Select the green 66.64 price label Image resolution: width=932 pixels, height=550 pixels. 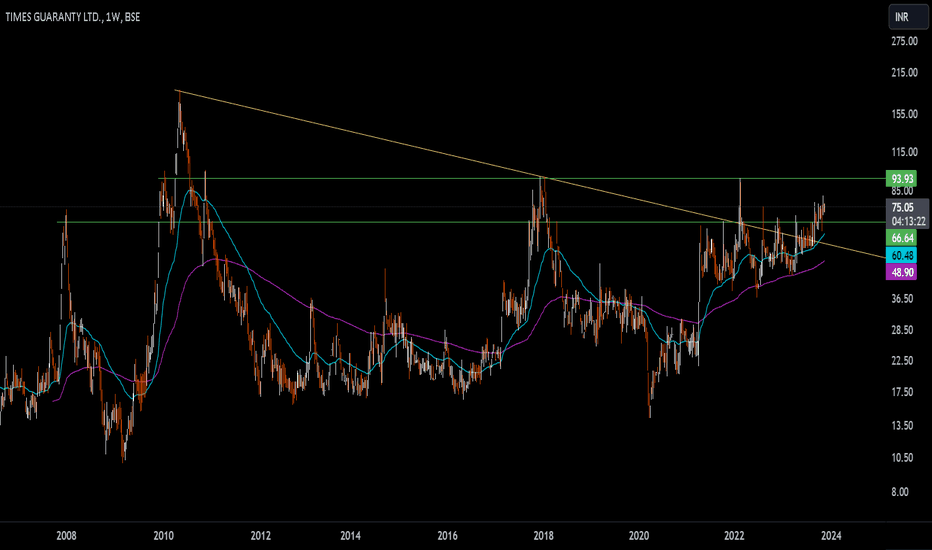(902, 238)
